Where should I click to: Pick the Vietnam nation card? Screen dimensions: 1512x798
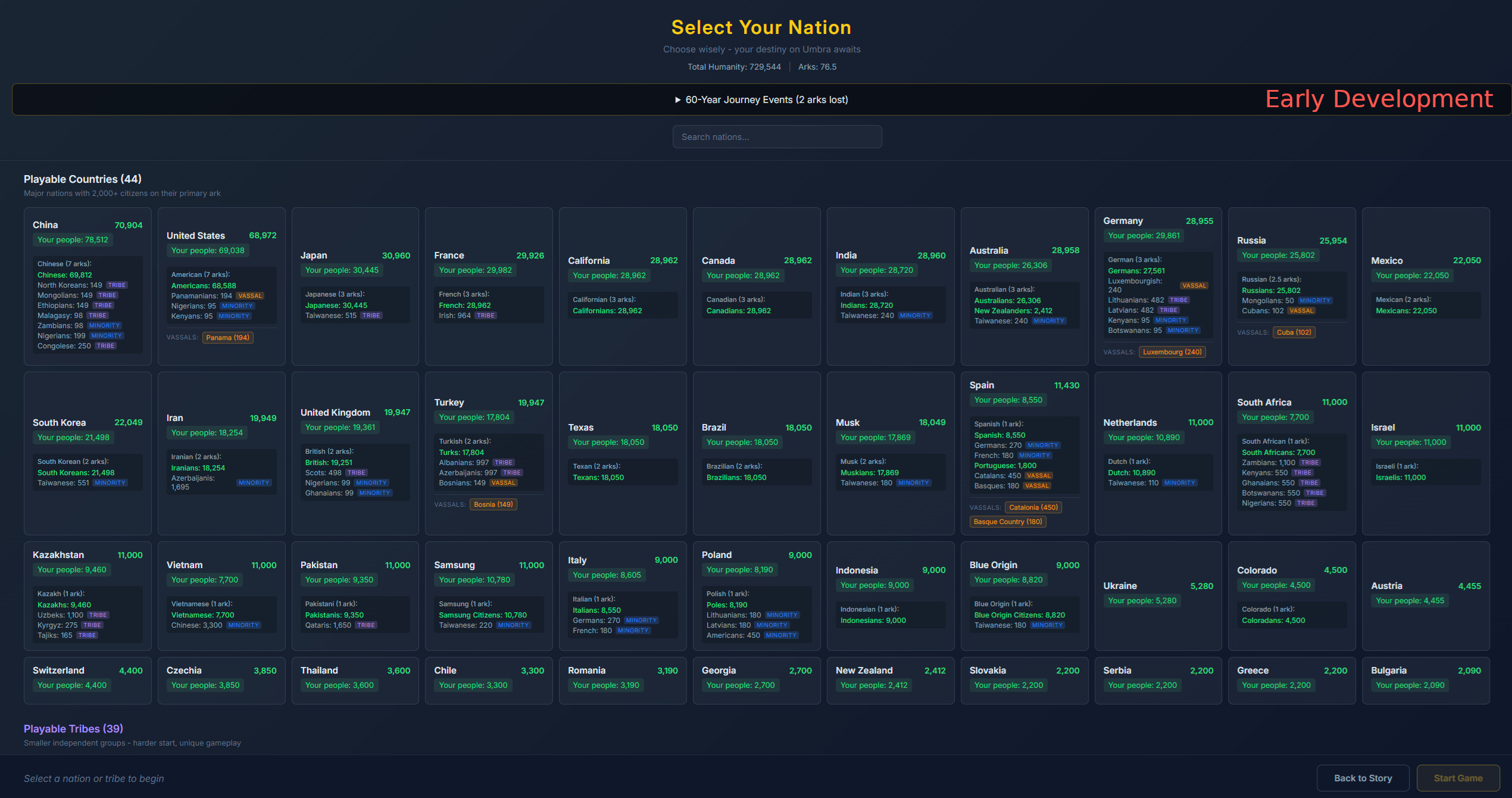(x=221, y=596)
